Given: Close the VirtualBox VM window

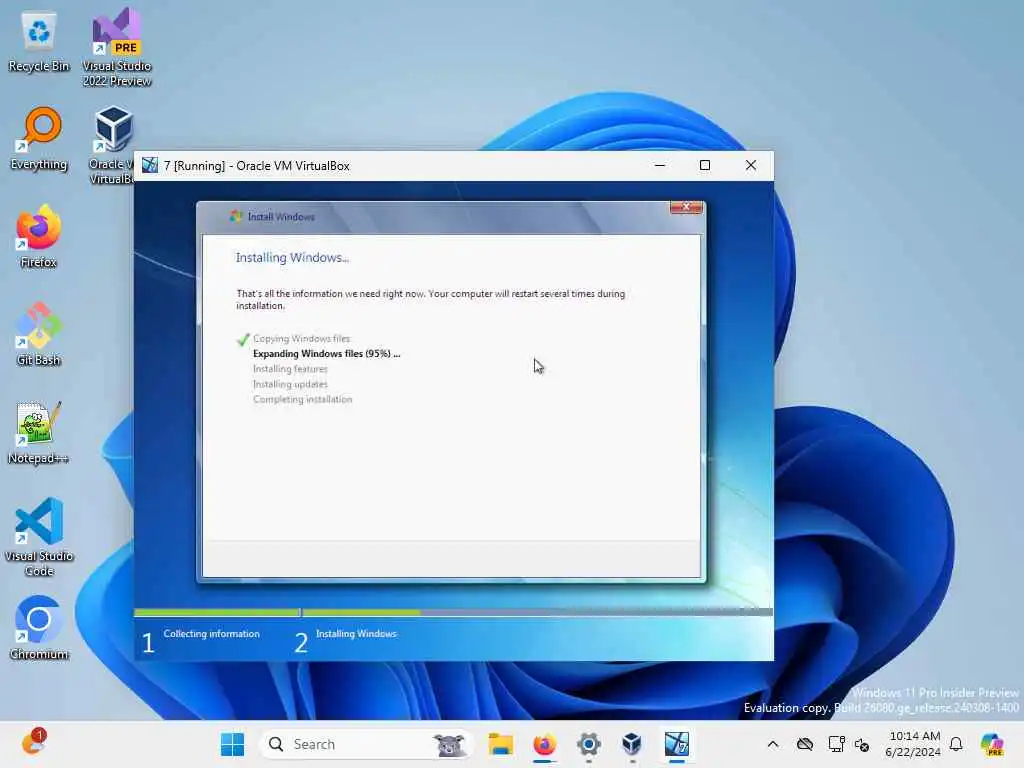Looking at the screenshot, I should click(x=751, y=165).
